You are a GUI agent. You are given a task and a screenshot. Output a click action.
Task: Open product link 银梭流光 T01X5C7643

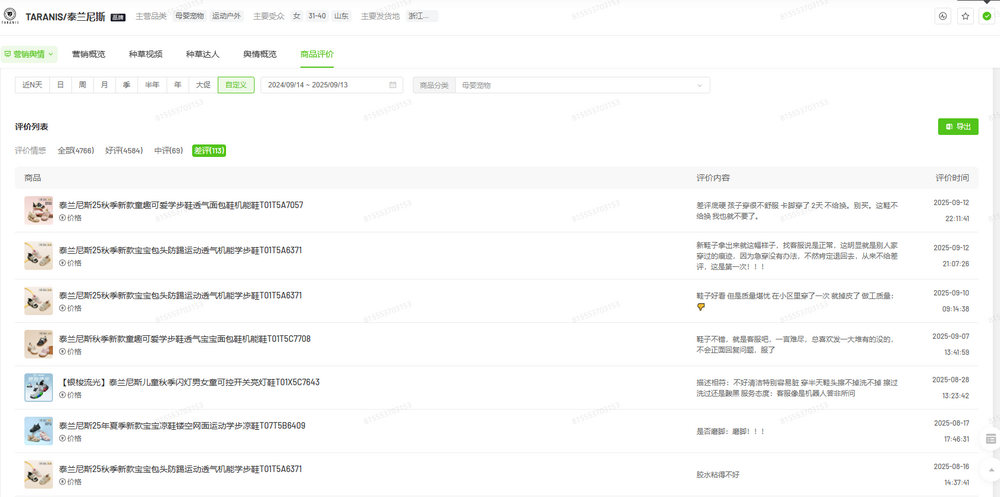pos(189,382)
